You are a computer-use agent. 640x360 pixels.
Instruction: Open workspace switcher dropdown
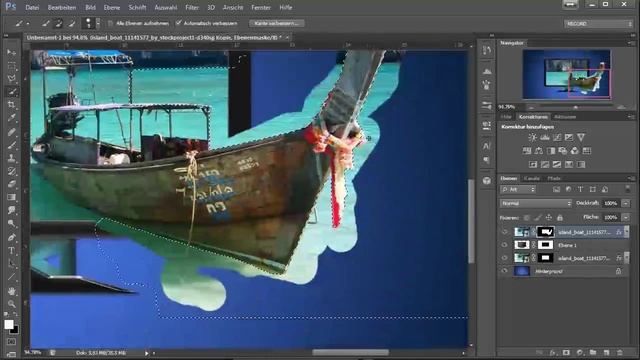click(x=598, y=24)
